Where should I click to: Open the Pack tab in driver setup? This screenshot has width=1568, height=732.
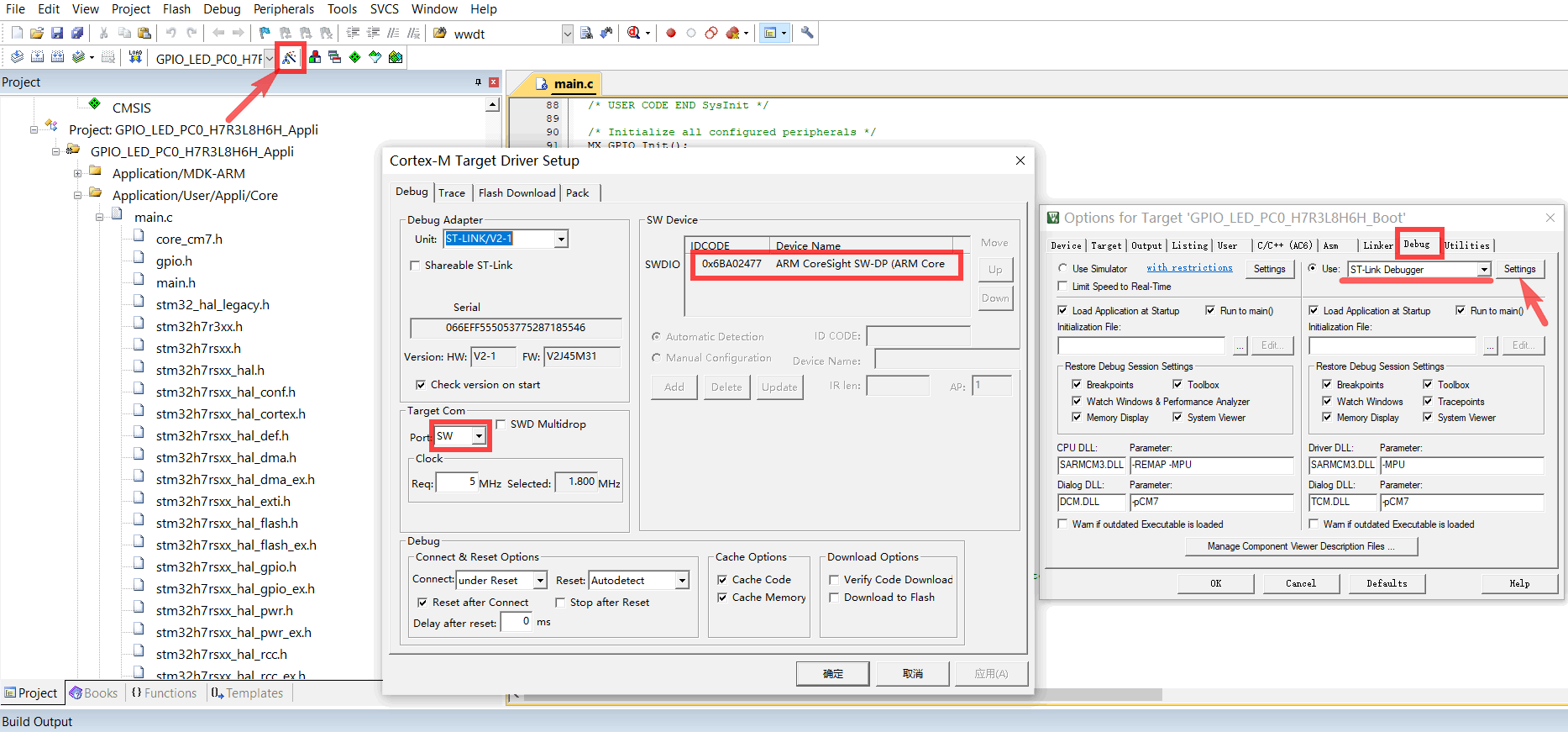pos(578,193)
